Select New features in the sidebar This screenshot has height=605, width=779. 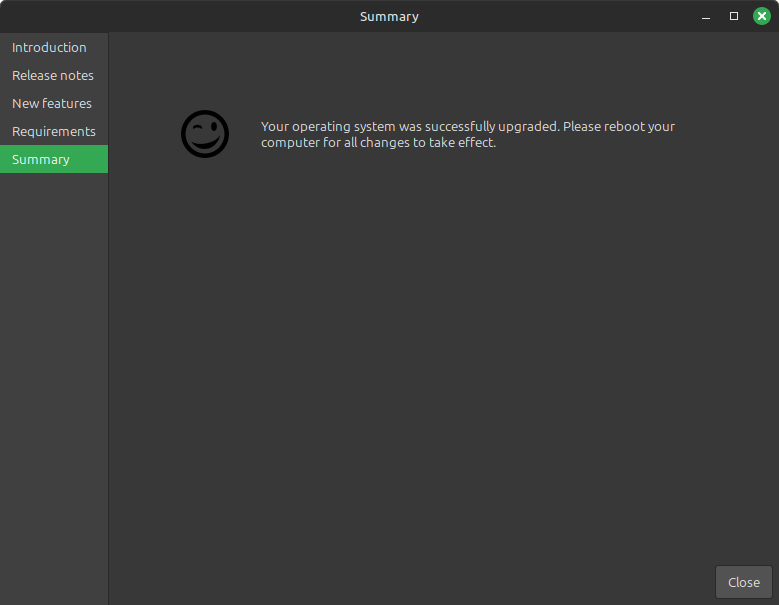click(x=52, y=103)
